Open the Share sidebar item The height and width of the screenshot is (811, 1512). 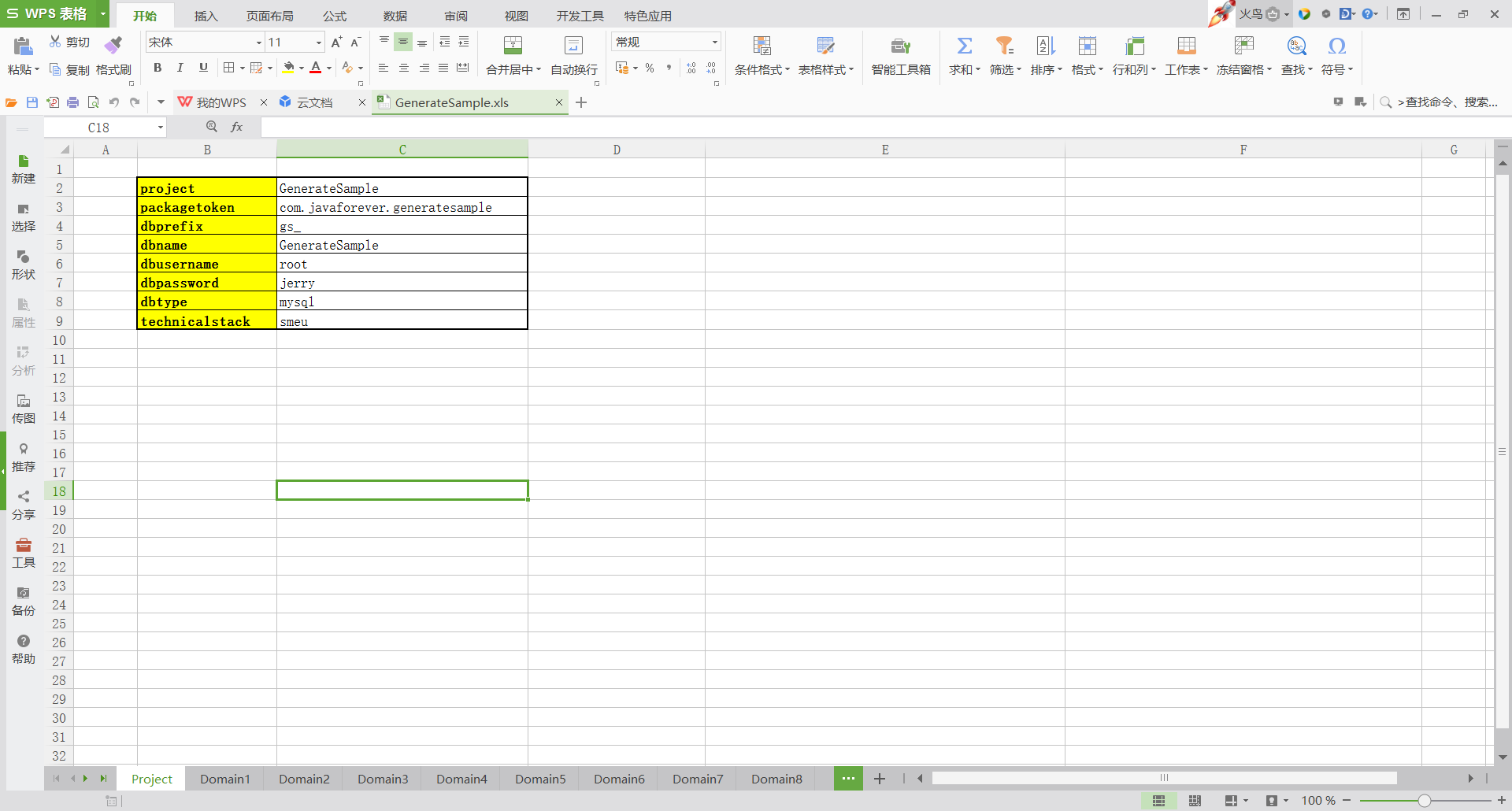[24, 505]
